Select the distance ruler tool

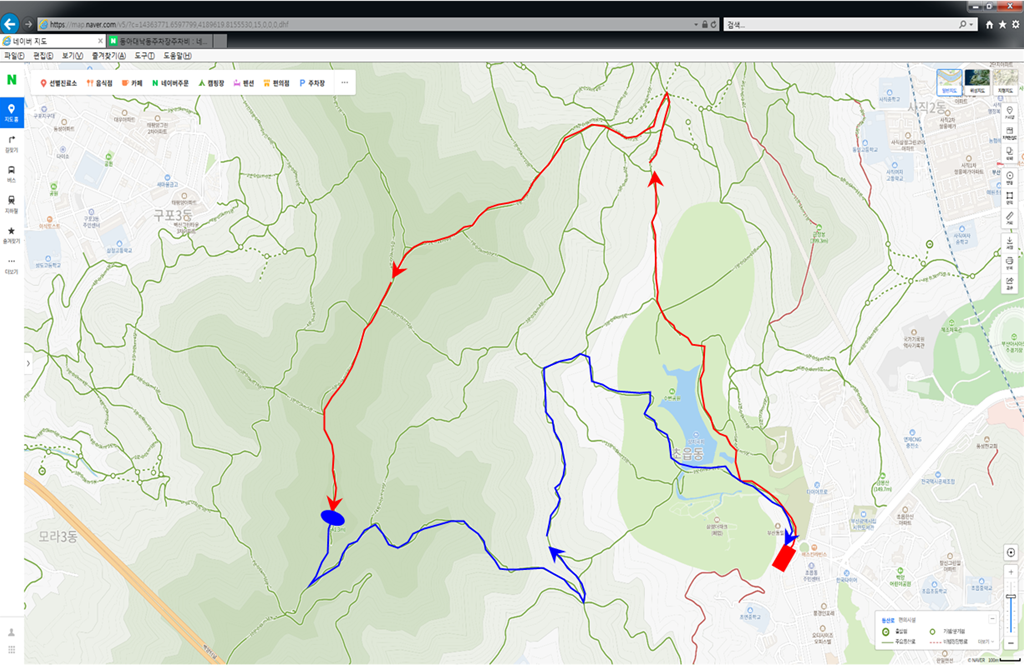(1010, 218)
